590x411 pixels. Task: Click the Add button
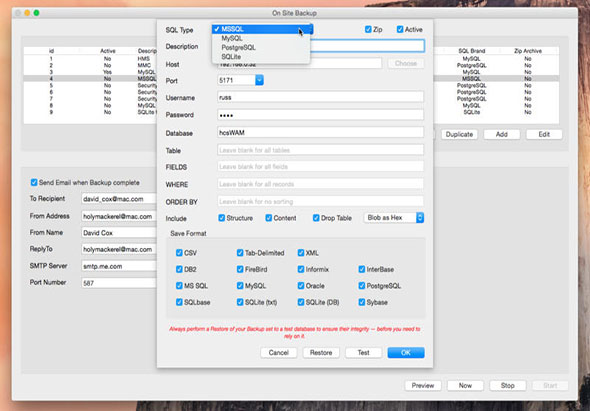coord(502,134)
